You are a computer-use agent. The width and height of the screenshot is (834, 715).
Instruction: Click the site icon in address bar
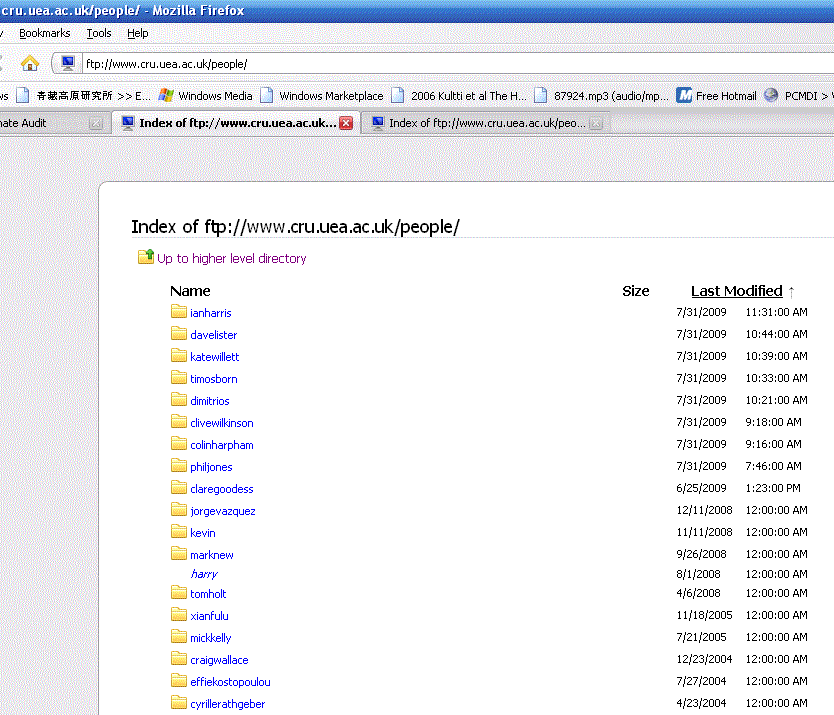[x=68, y=64]
